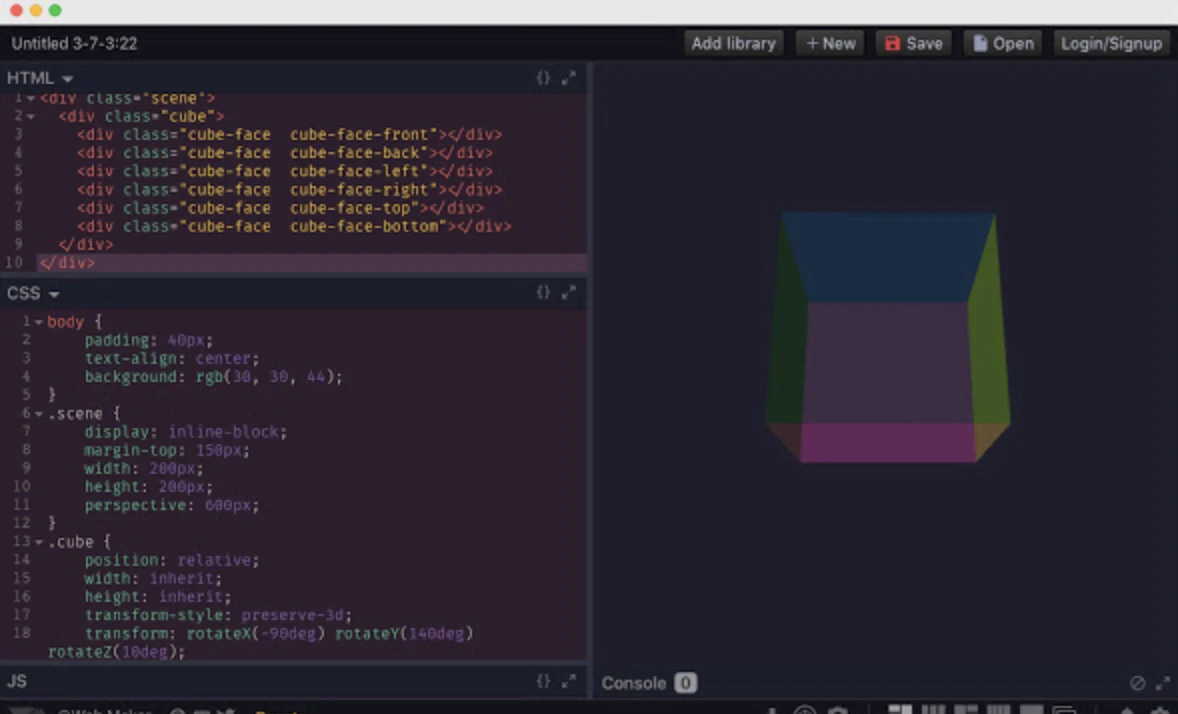Clear the console with the circle-slash icon
The width and height of the screenshot is (1178, 714).
tap(1137, 683)
